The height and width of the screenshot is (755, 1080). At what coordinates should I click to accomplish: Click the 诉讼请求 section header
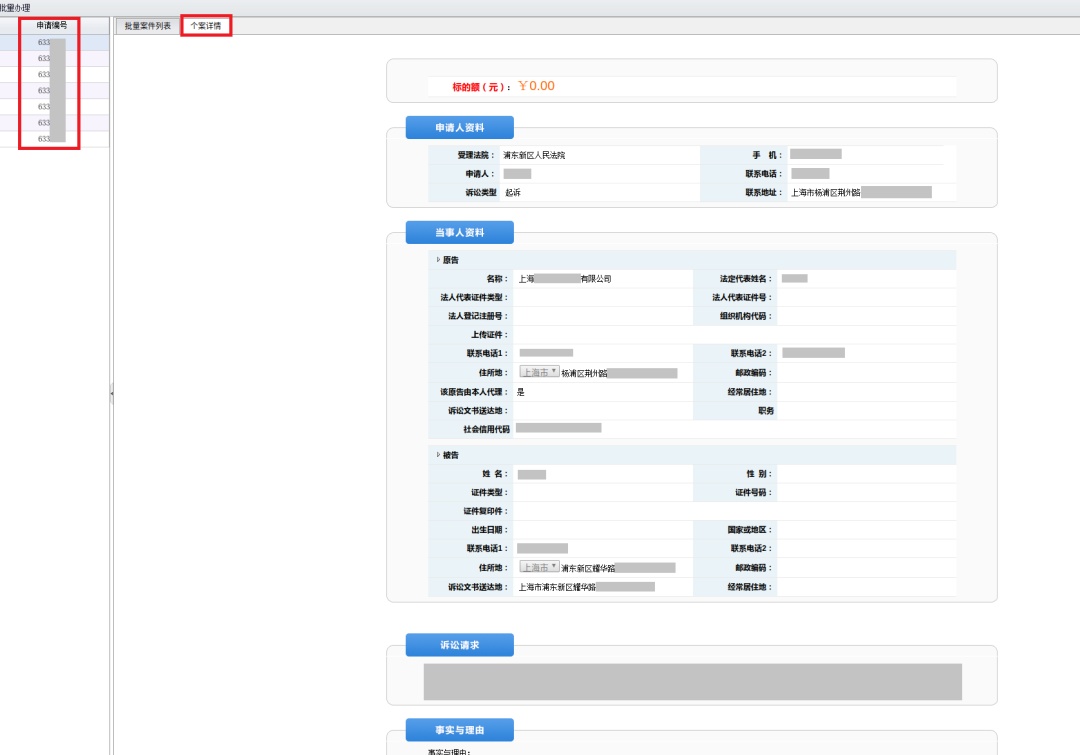pos(459,645)
